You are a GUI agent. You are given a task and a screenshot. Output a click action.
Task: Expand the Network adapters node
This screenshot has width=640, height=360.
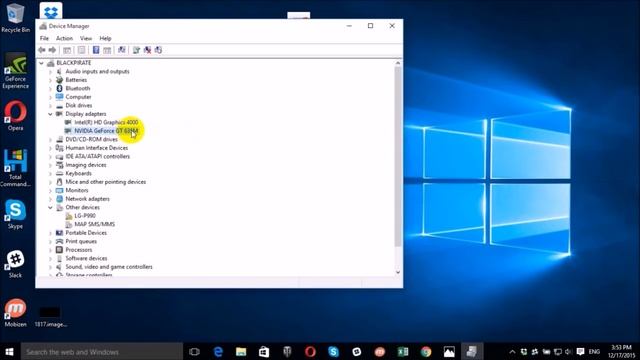[50, 199]
